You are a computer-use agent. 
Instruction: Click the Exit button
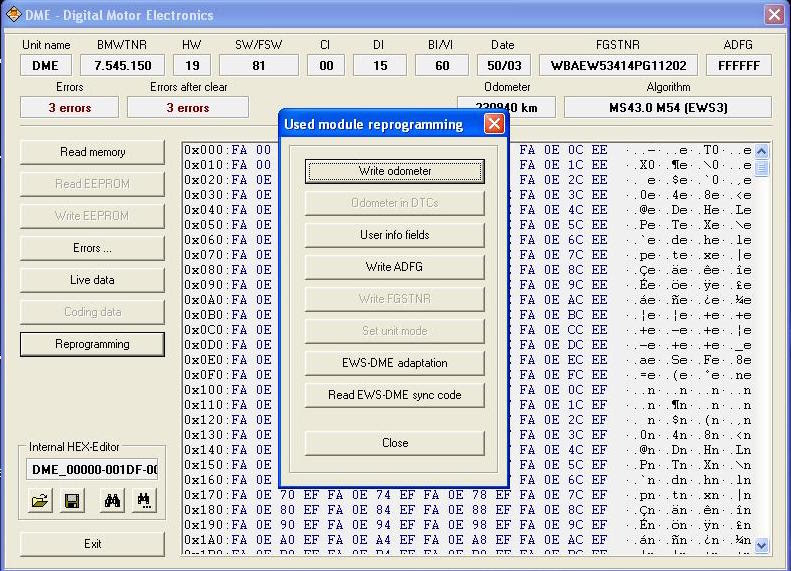point(92,544)
